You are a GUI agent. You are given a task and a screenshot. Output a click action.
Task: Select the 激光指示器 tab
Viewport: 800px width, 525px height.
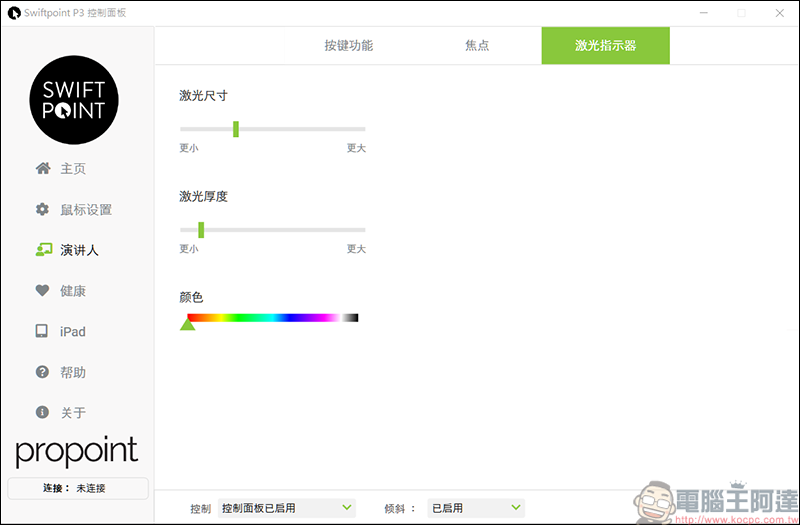(x=606, y=45)
